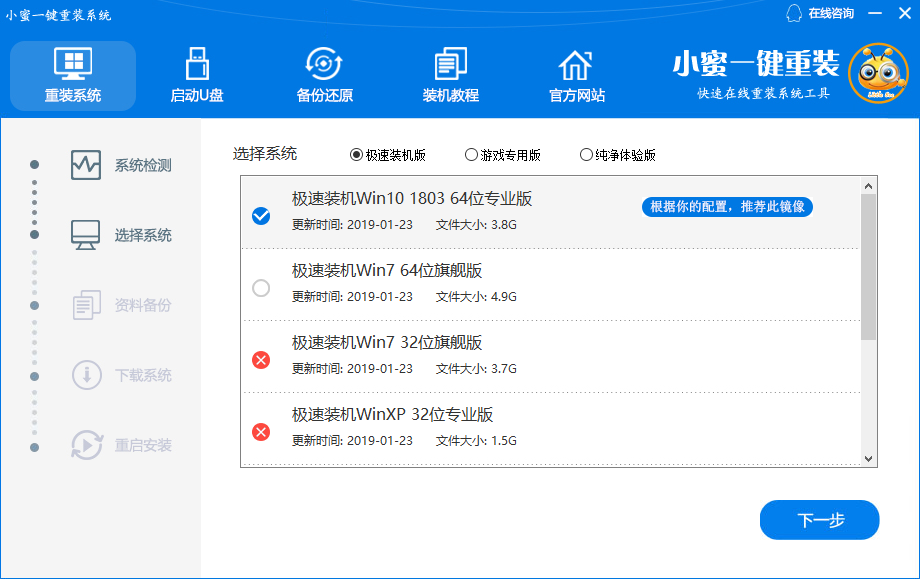This screenshot has width=920, height=579.
Task: Select the 游戏专用版 radio option
Action: [x=470, y=154]
